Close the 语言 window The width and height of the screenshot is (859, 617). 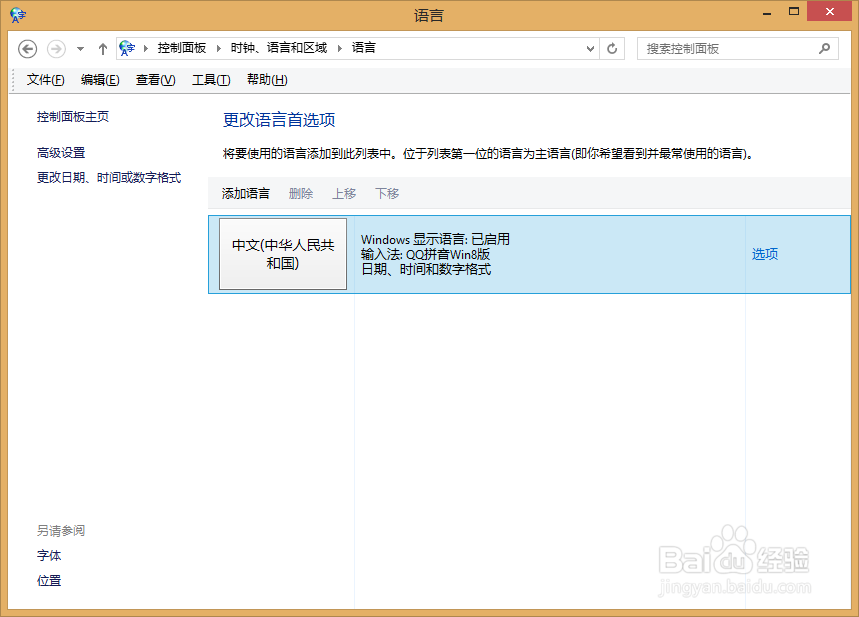click(x=829, y=12)
